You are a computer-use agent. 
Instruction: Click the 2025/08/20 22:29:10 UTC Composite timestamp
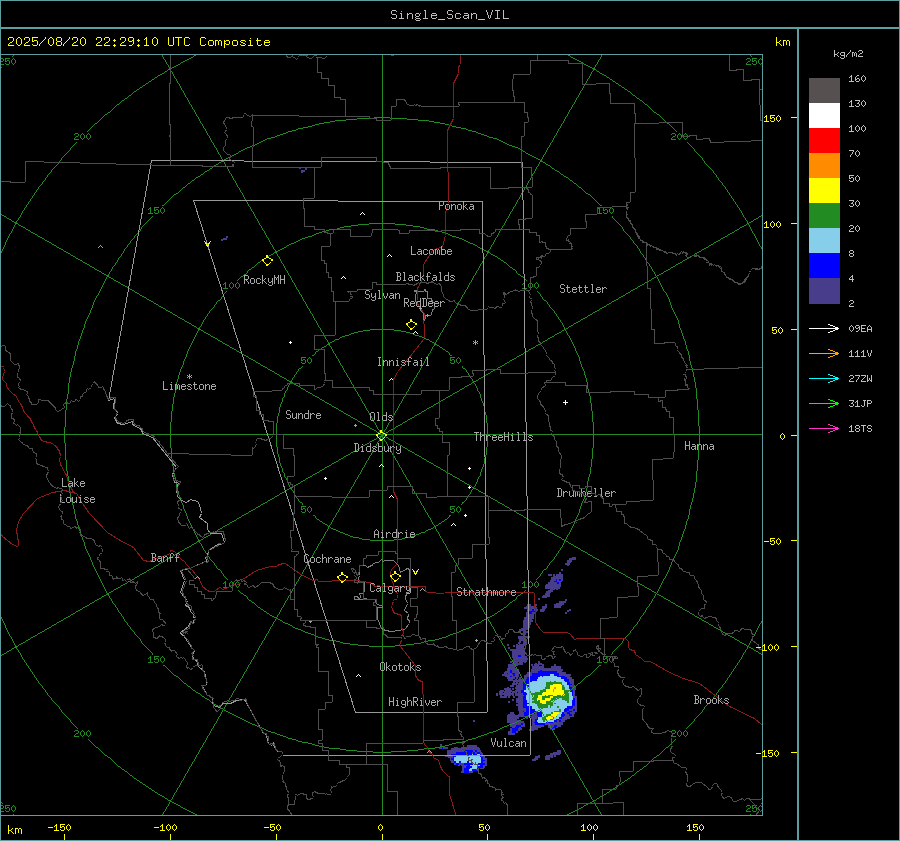point(138,42)
